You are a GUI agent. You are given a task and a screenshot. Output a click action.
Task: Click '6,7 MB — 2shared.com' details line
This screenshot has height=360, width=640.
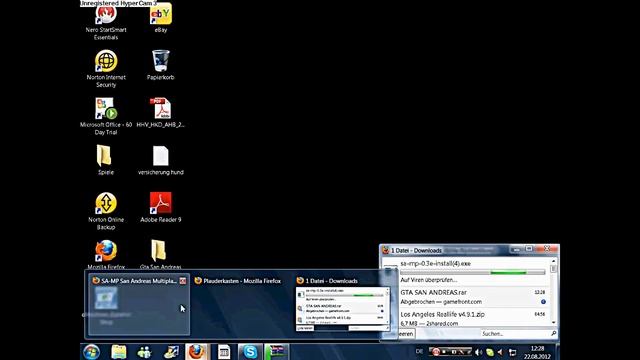click(x=429, y=323)
